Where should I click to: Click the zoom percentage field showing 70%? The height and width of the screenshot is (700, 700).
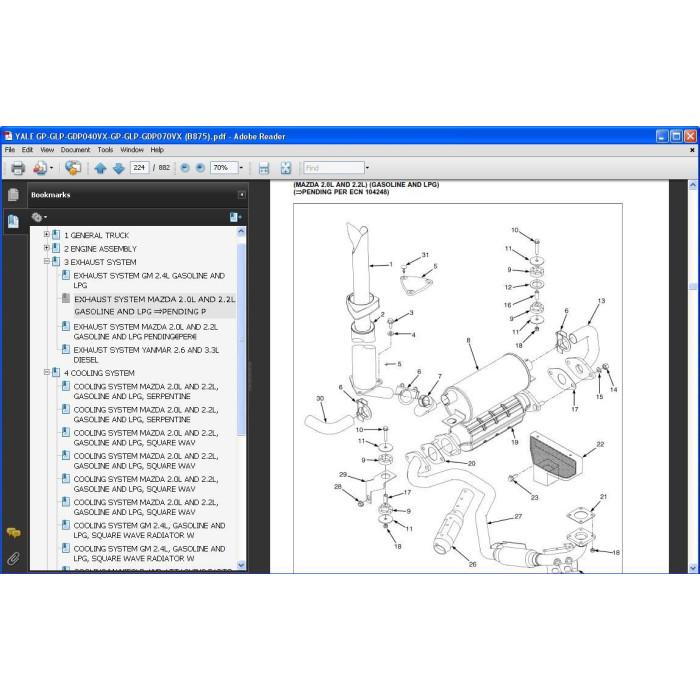click(x=224, y=168)
